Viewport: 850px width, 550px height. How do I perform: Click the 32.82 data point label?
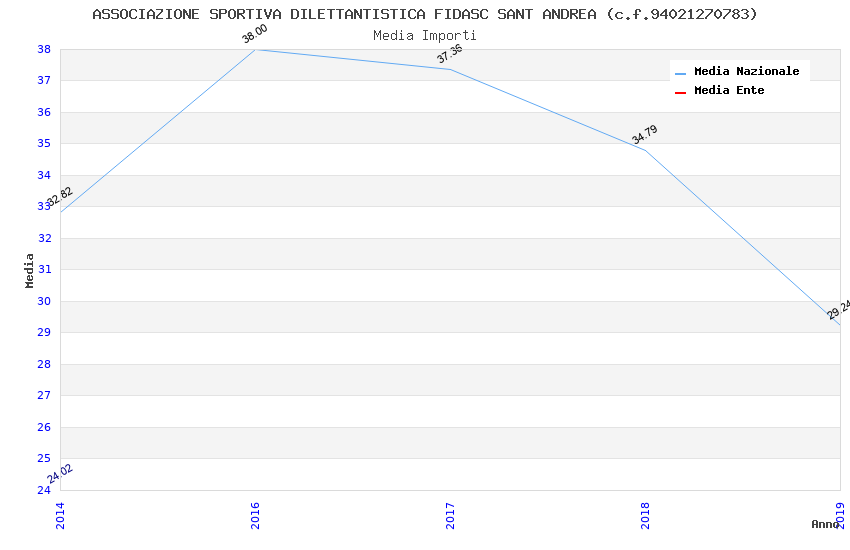point(60,197)
